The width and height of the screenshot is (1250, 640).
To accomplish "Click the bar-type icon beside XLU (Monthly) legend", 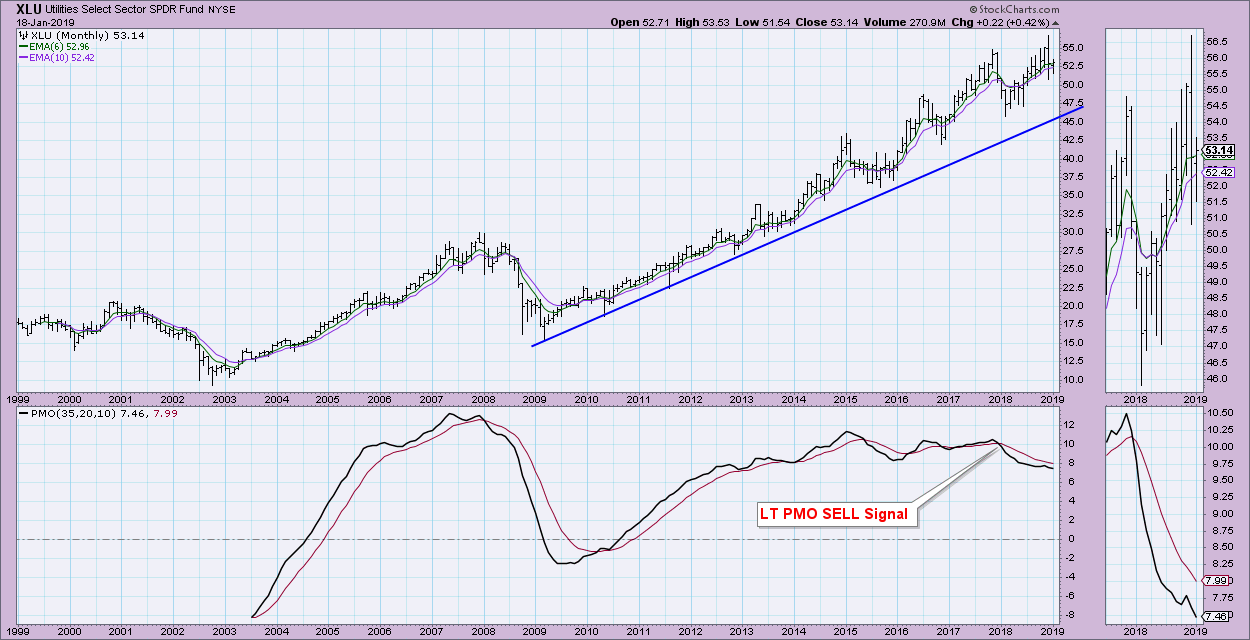I will tap(25, 36).
